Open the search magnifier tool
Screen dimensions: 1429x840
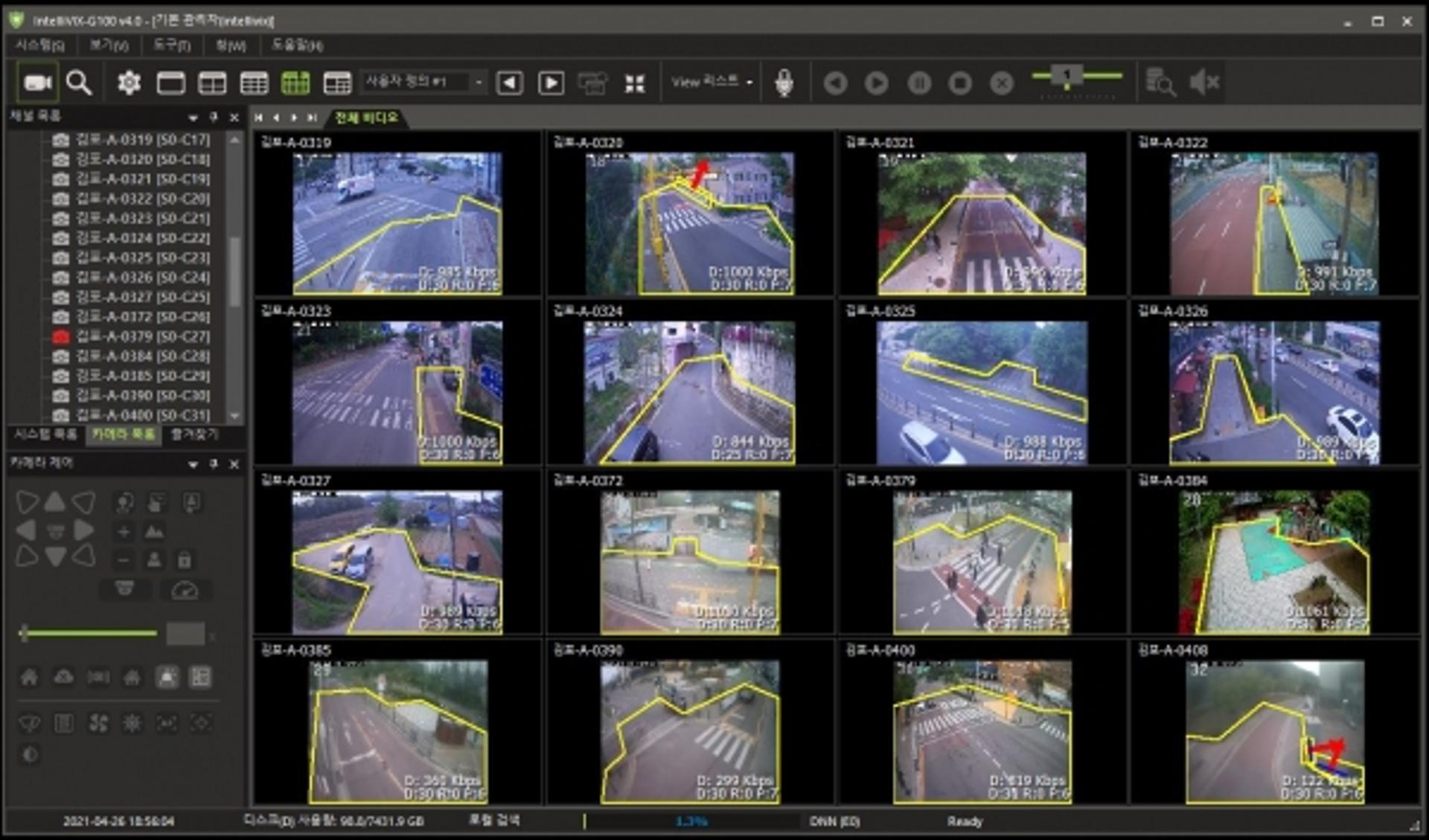click(79, 83)
